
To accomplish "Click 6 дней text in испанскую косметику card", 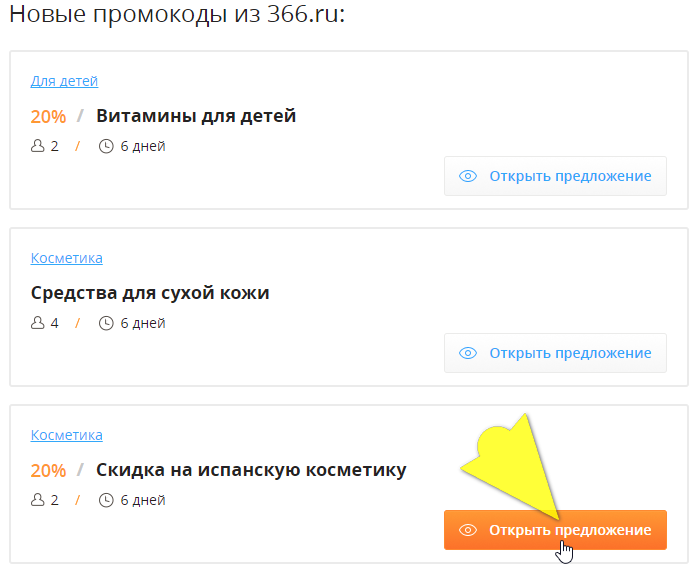I will pos(143,500).
